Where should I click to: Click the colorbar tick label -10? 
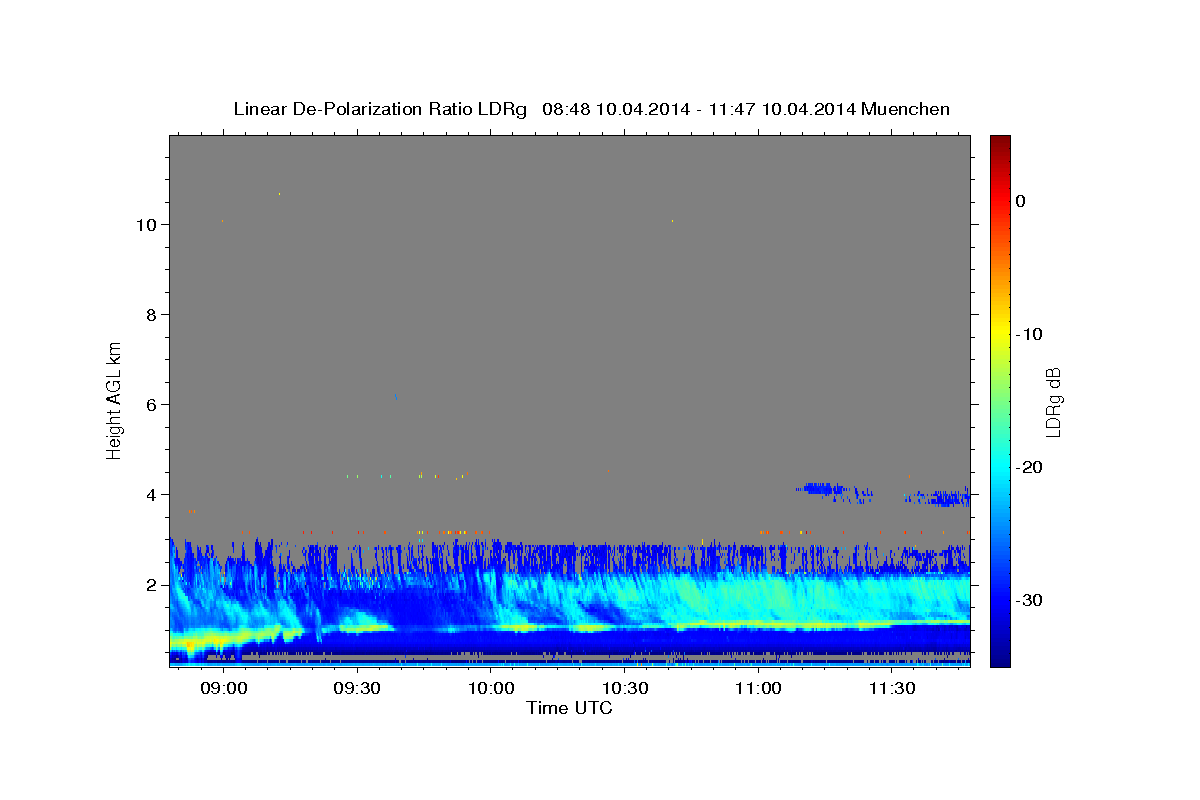(x=1029, y=334)
